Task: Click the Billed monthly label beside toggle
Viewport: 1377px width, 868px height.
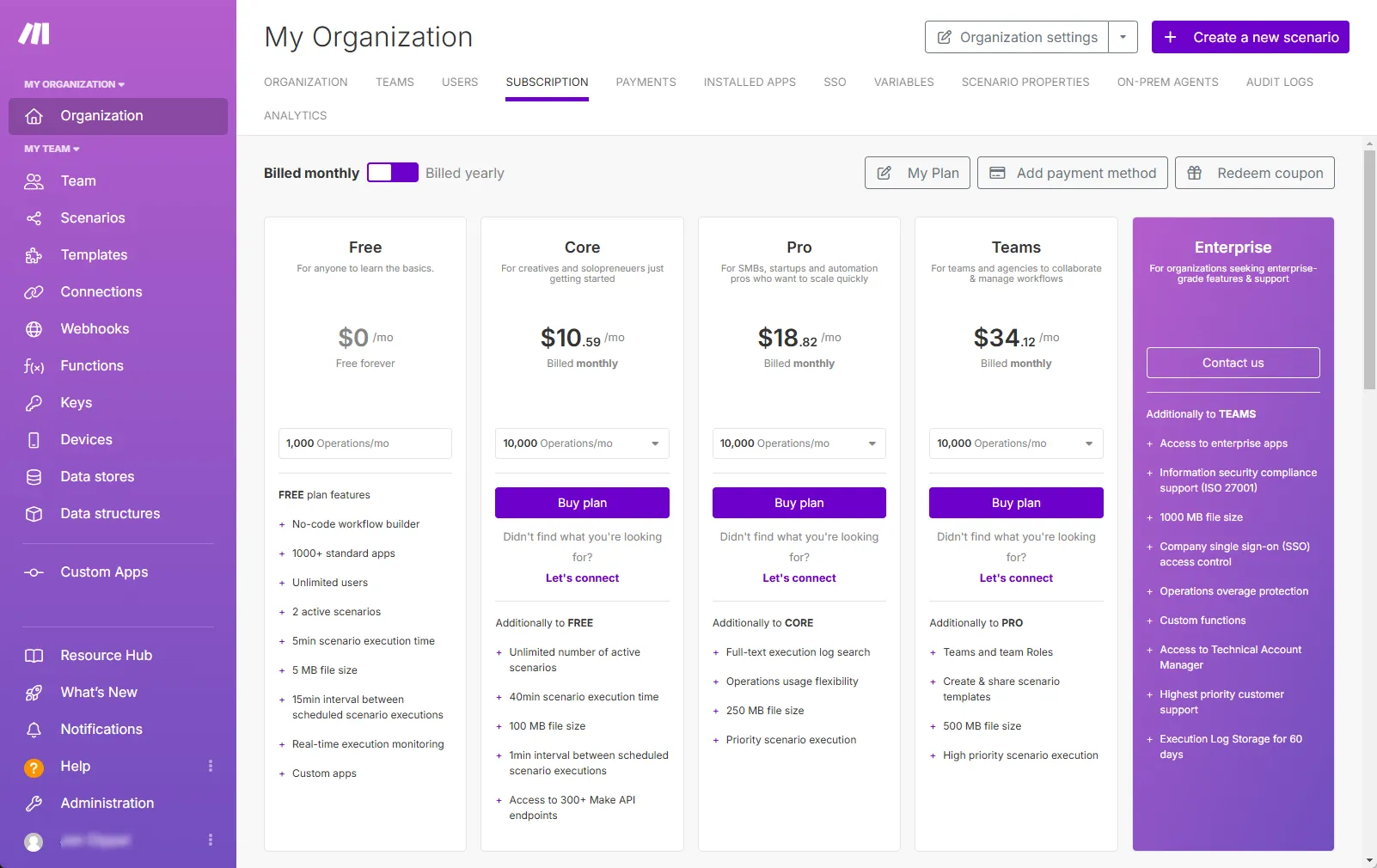Action: pos(311,174)
